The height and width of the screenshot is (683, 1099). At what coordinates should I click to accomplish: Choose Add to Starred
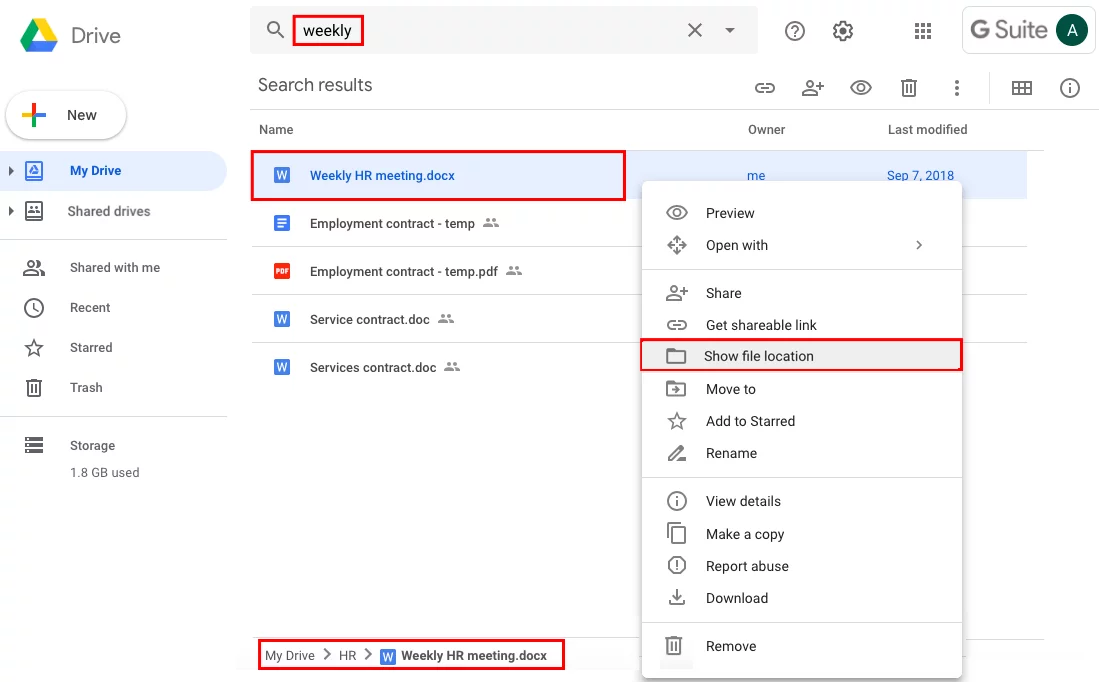point(802,421)
